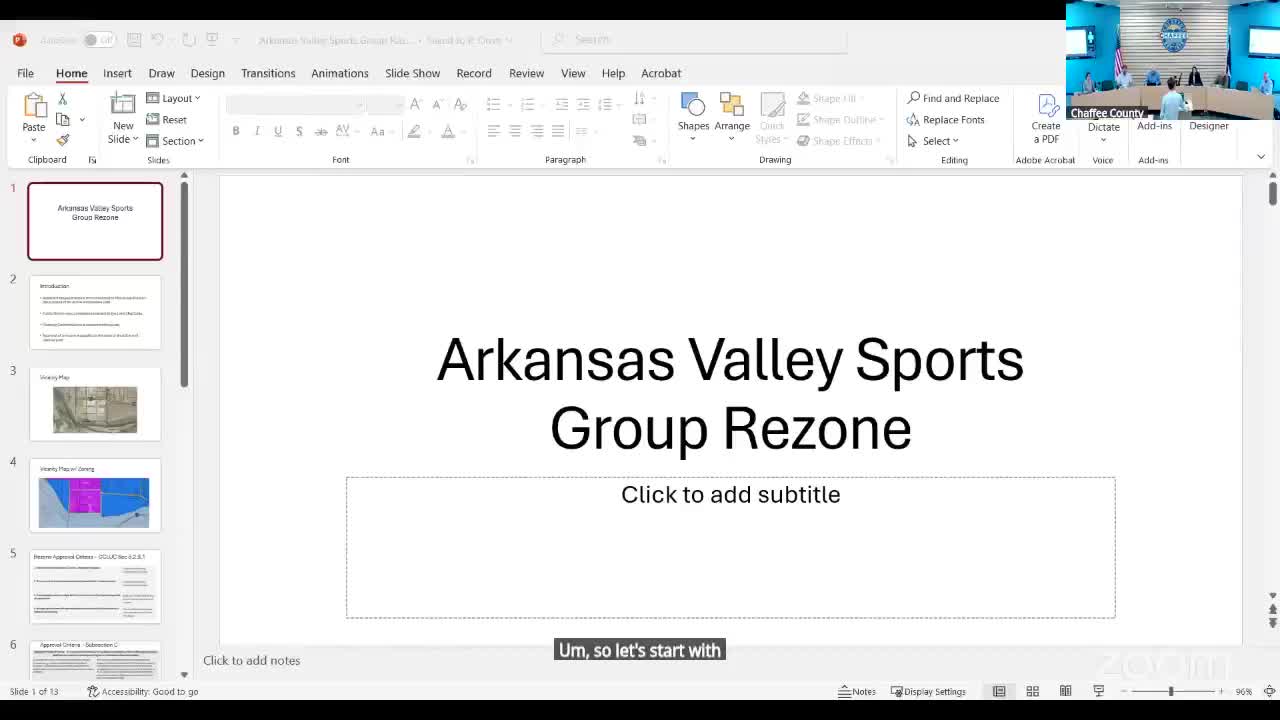Reset the slide layout
The height and width of the screenshot is (720, 1280).
click(x=167, y=120)
